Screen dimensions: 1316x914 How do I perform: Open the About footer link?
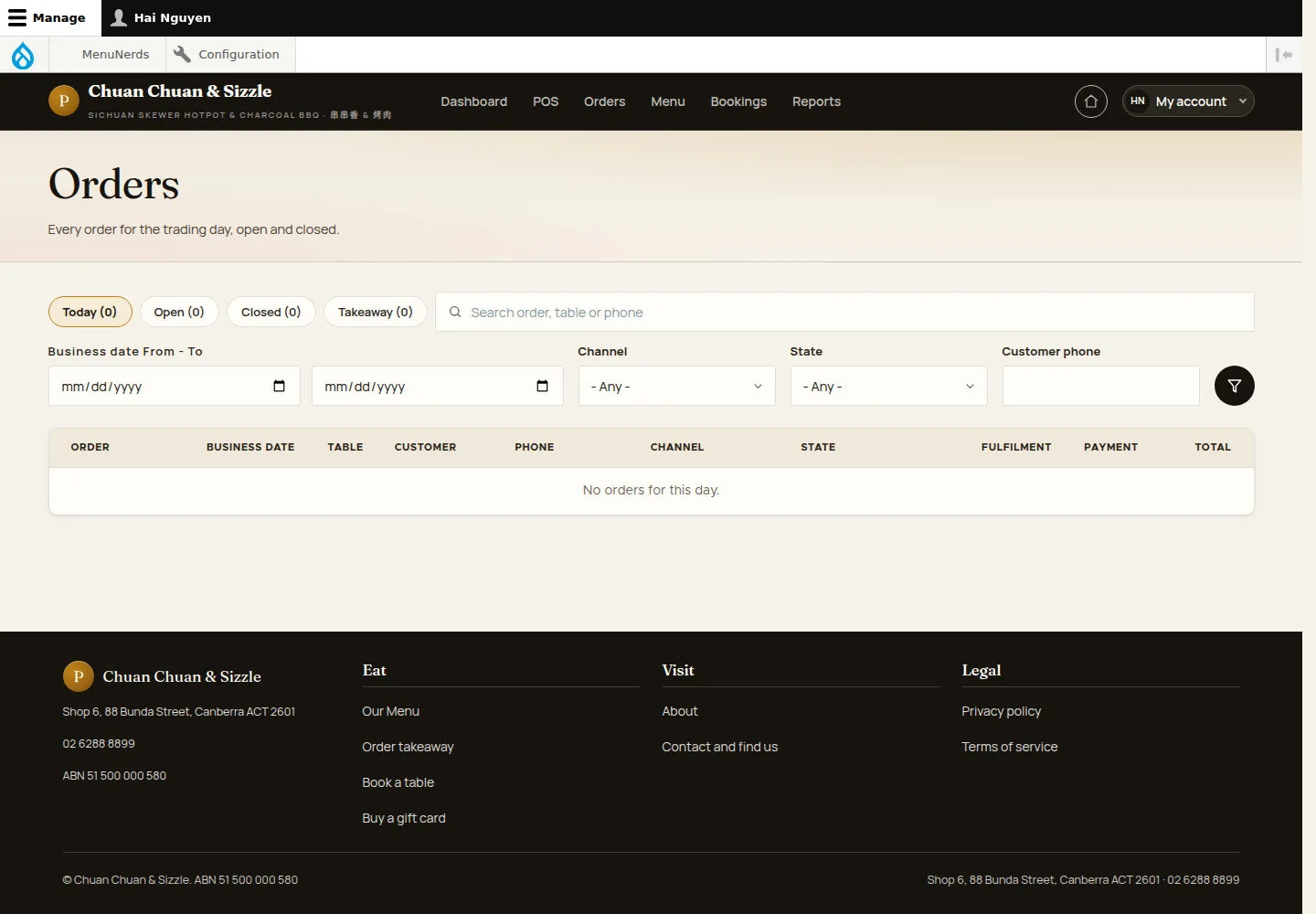(680, 711)
